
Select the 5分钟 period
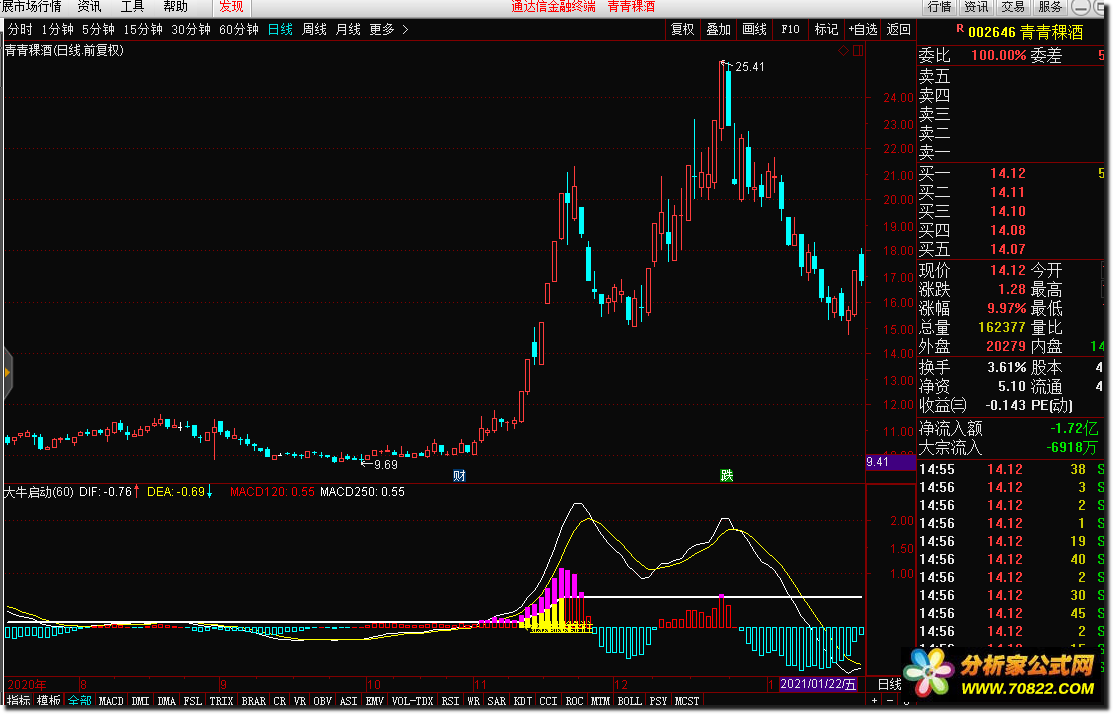coord(98,29)
